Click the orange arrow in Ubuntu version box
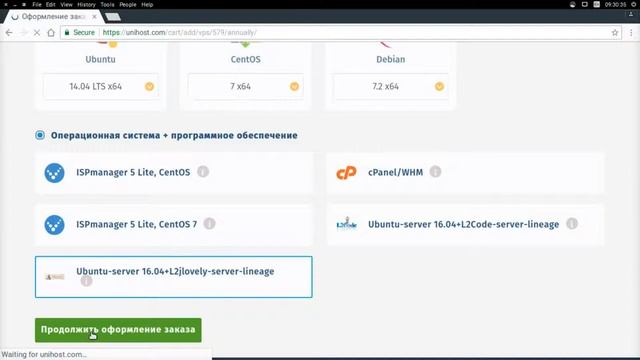 149,87
